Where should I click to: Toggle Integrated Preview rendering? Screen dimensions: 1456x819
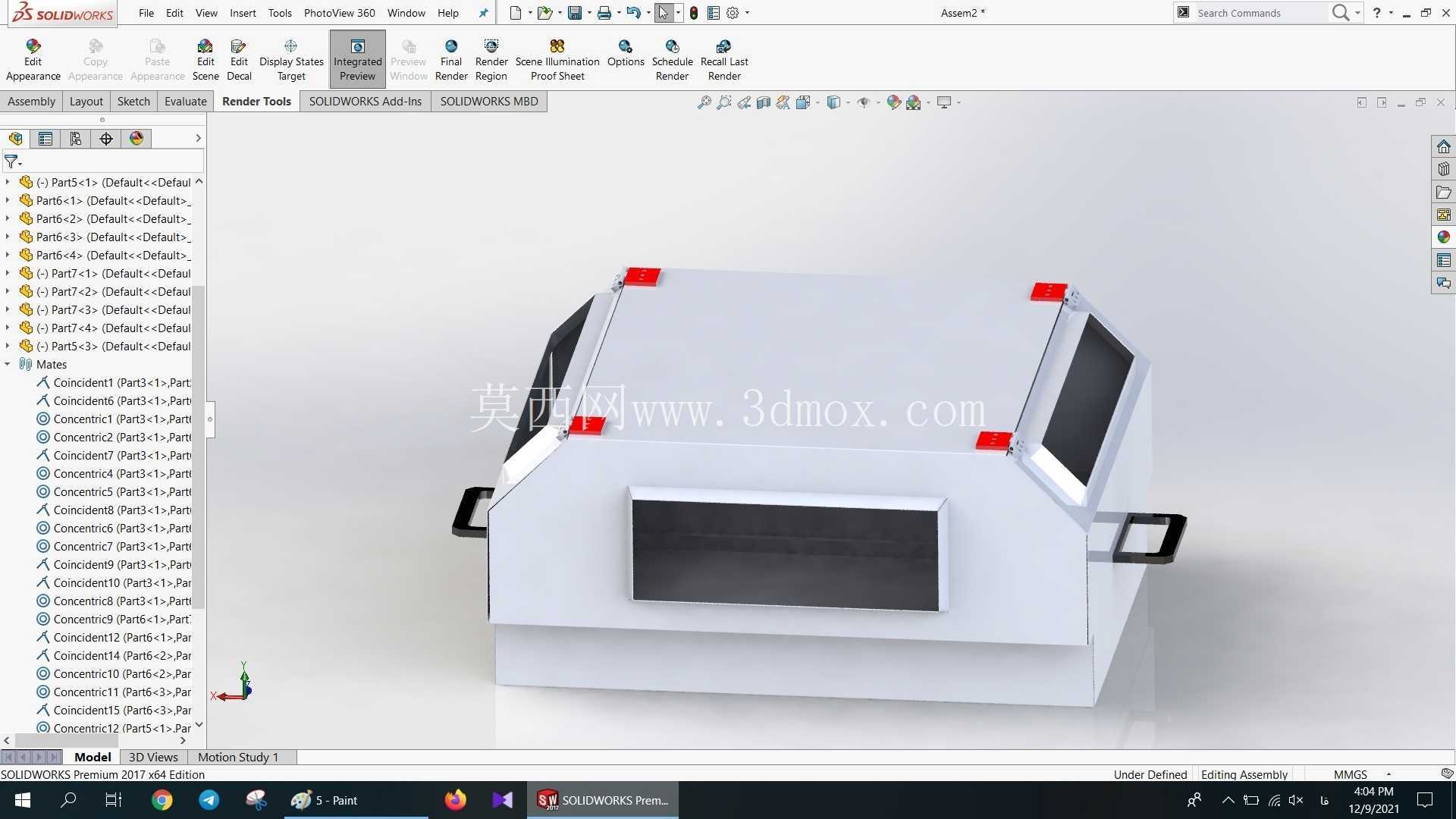pos(357,59)
